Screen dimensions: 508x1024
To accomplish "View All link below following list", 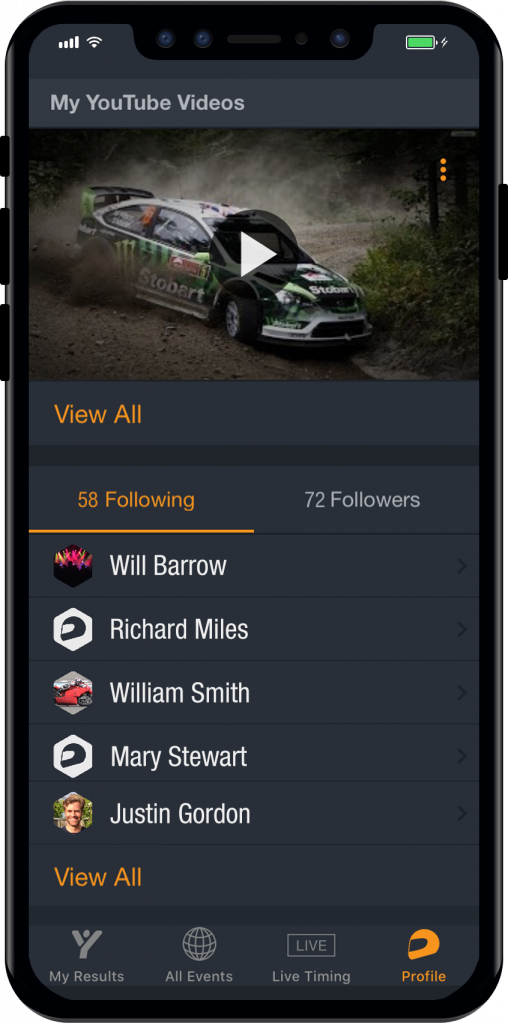I will (98, 876).
